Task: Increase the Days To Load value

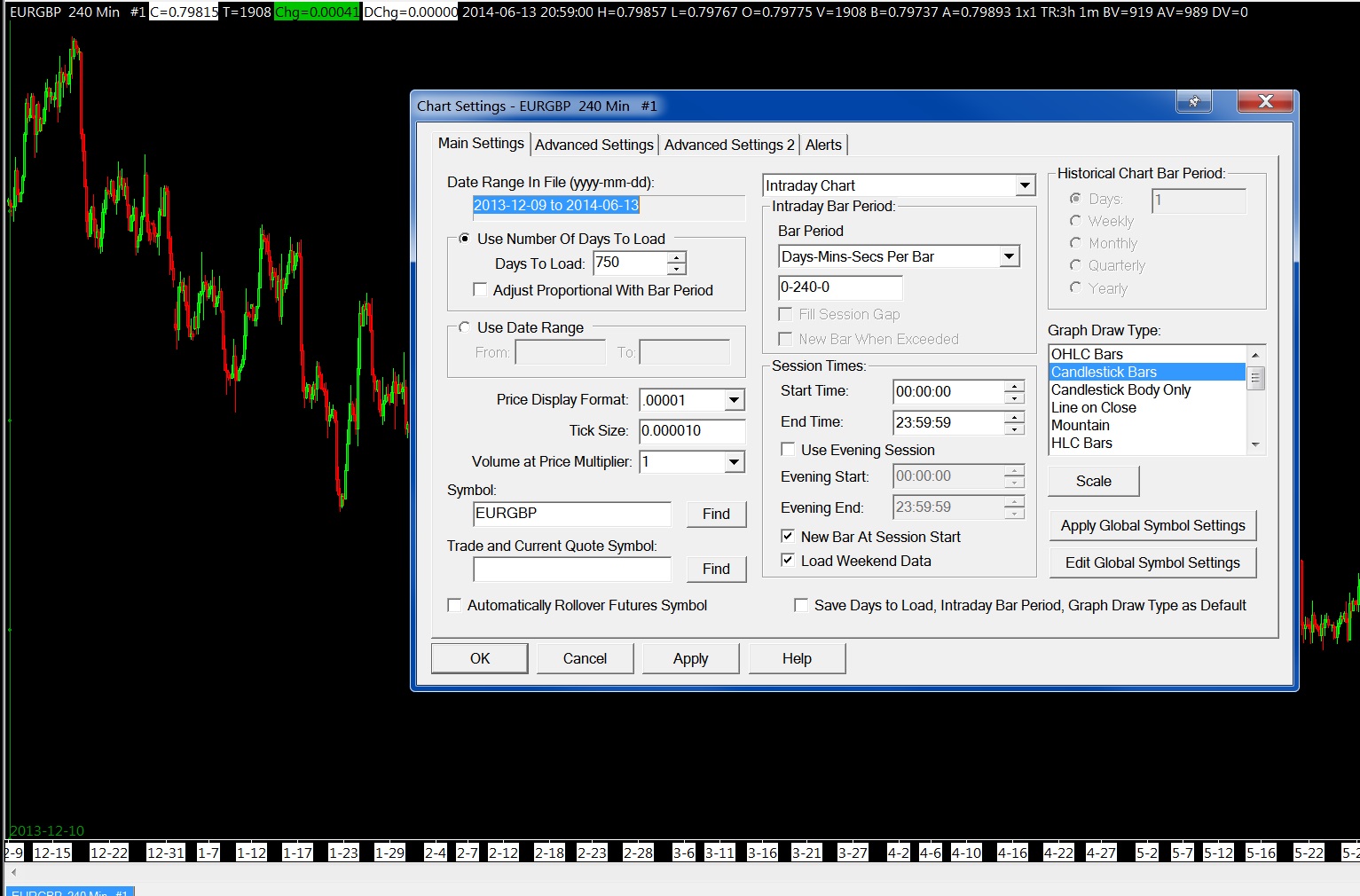Action: tap(677, 257)
